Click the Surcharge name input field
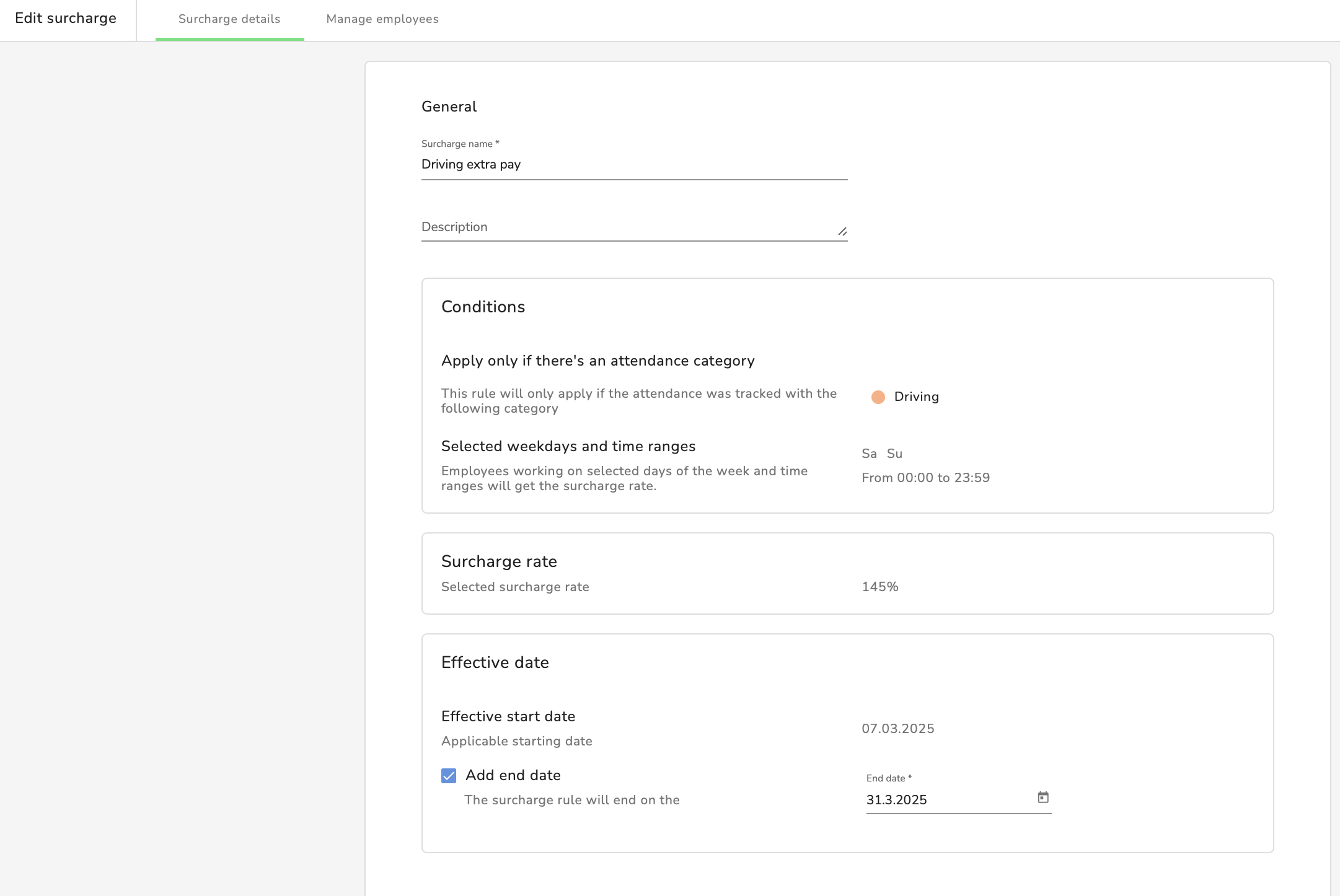The height and width of the screenshot is (896, 1340). pyautogui.click(x=633, y=164)
